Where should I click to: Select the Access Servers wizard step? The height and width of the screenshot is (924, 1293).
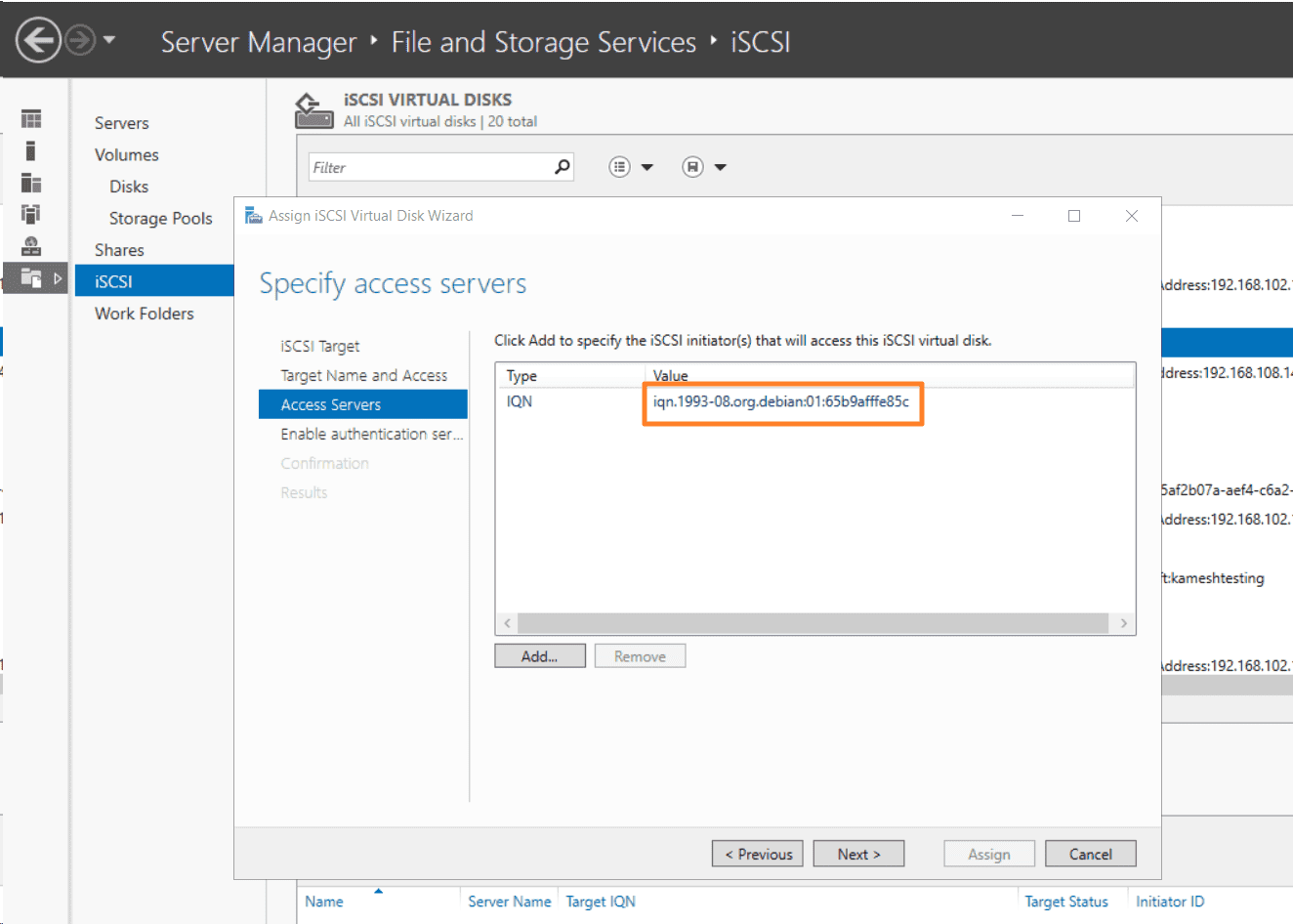tap(363, 404)
